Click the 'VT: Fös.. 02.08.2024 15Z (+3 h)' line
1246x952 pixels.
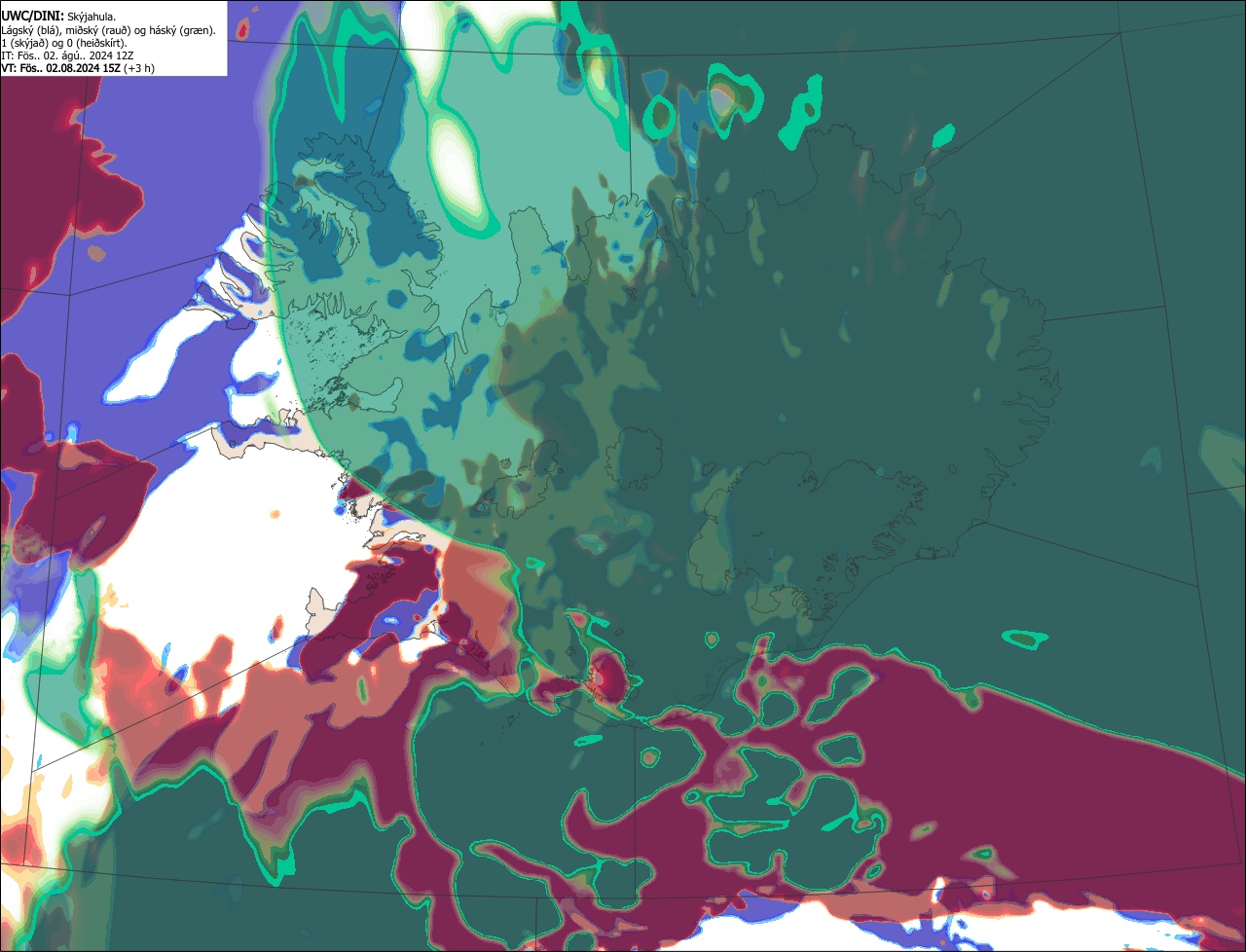click(x=78, y=68)
